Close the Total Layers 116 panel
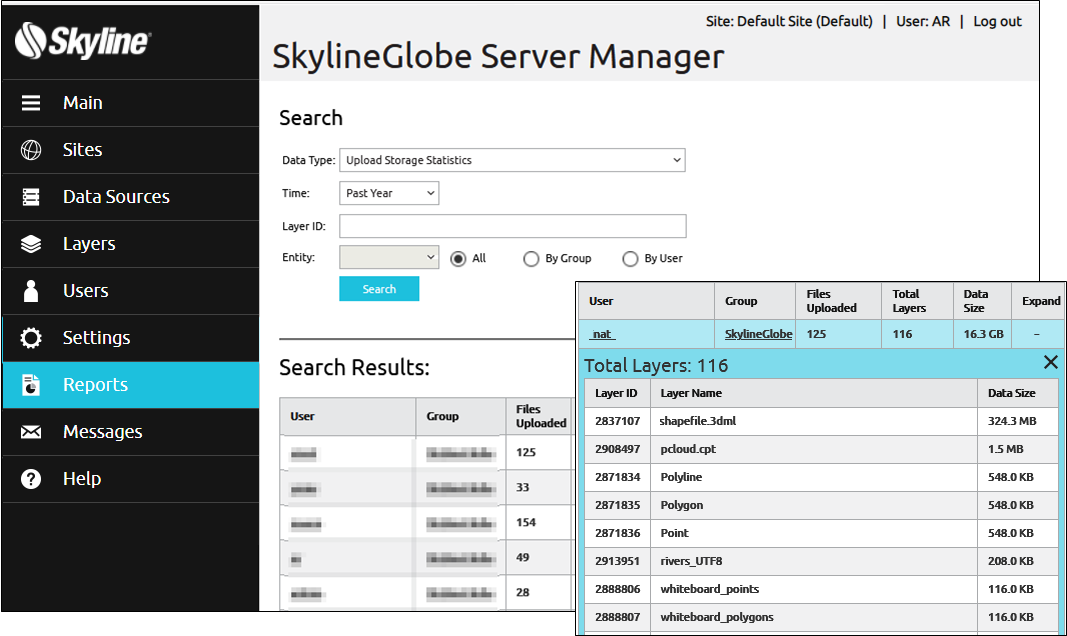Screen dimensions: 1067x636 click(1051, 363)
